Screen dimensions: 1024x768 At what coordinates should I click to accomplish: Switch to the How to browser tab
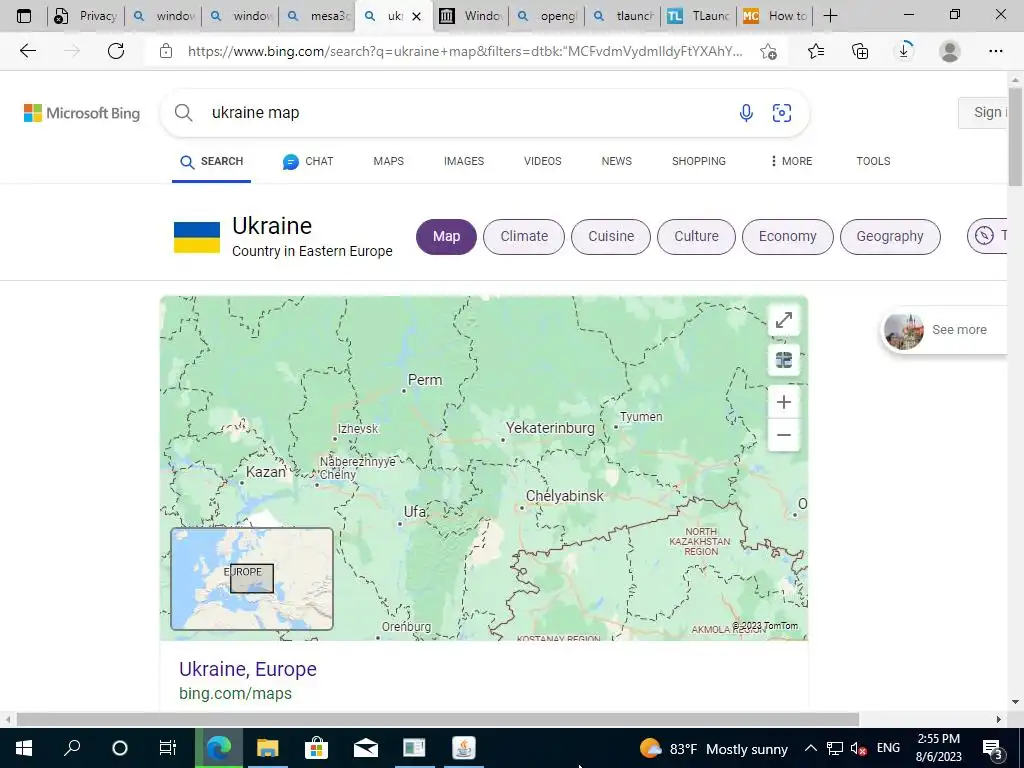tap(775, 16)
